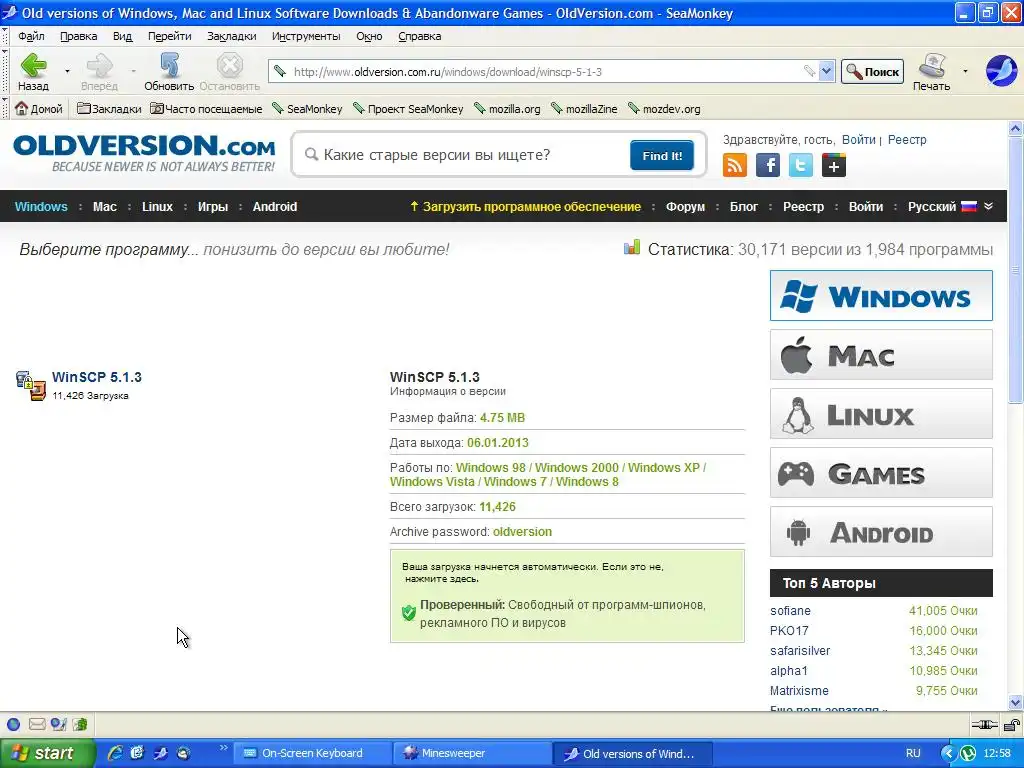Click the big Windows platform banner
The width and height of the screenshot is (1024, 768).
click(x=881, y=296)
